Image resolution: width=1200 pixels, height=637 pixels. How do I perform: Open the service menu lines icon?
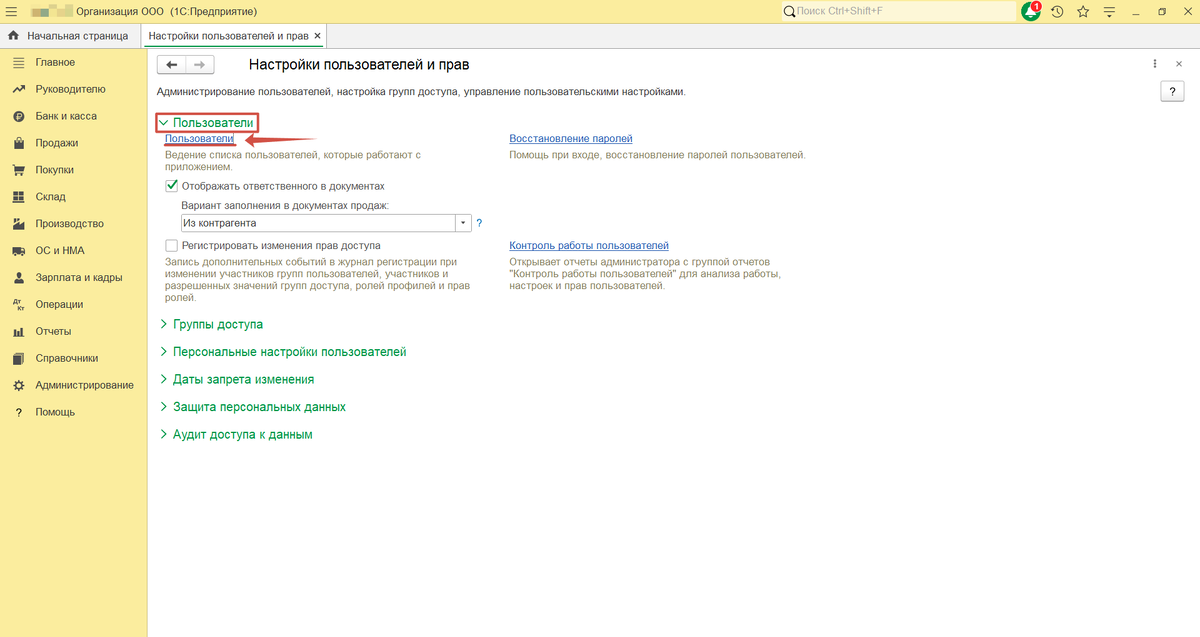coord(1109,12)
